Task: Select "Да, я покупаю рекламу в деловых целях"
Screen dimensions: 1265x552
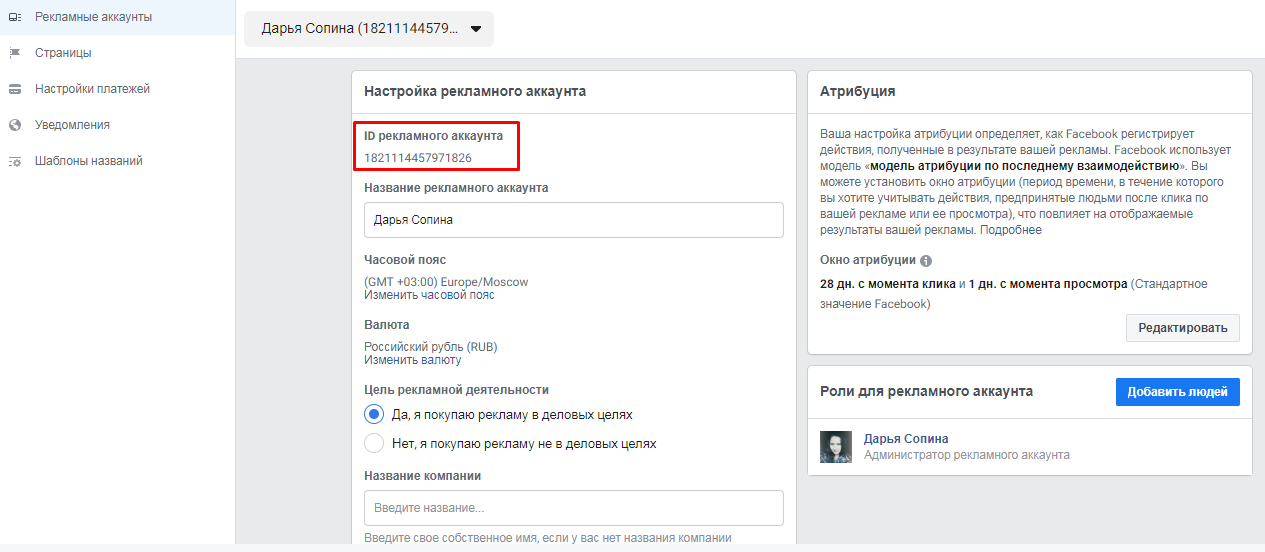Action: (x=374, y=414)
